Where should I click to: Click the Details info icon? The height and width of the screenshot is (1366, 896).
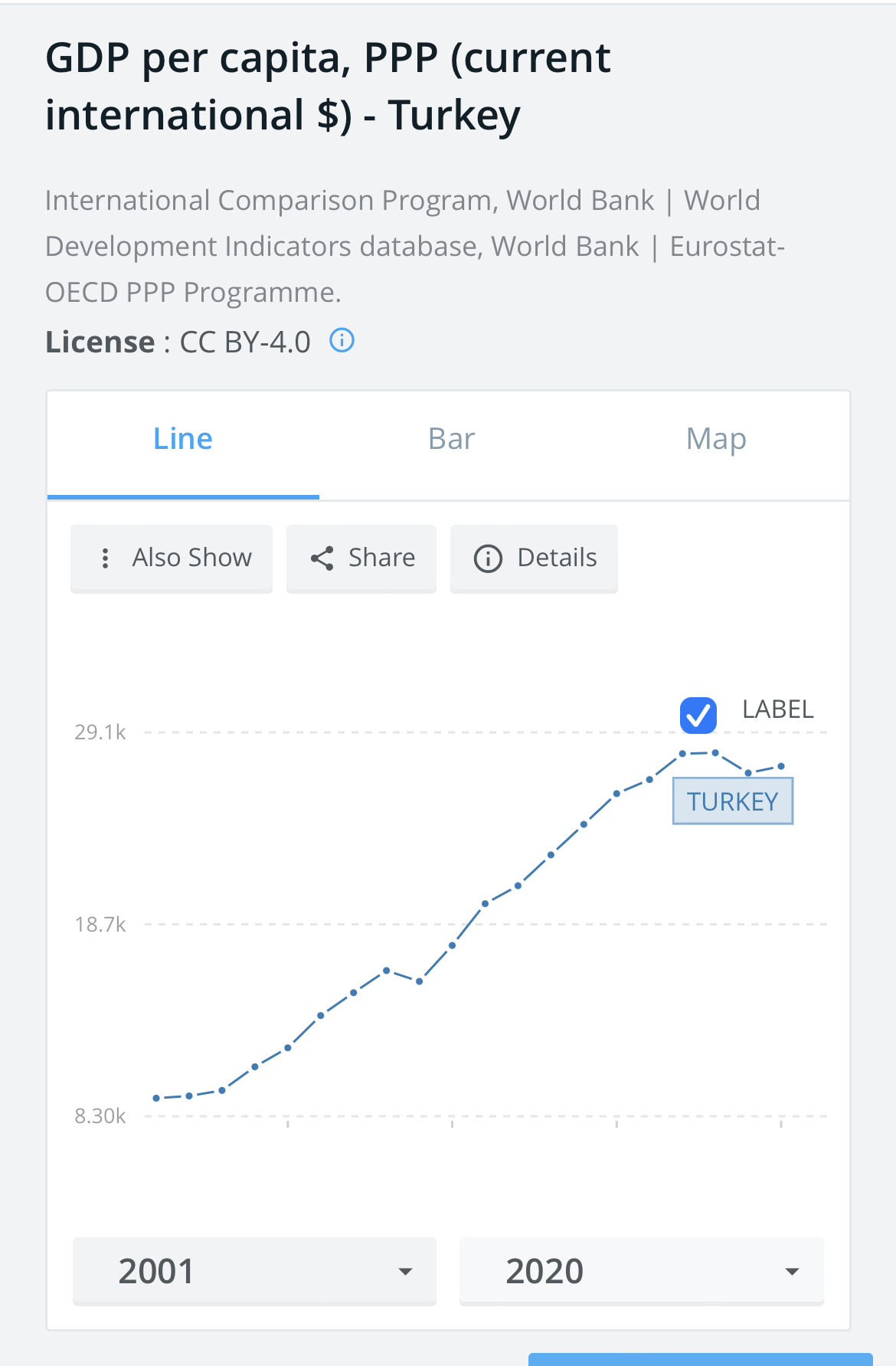(x=488, y=559)
